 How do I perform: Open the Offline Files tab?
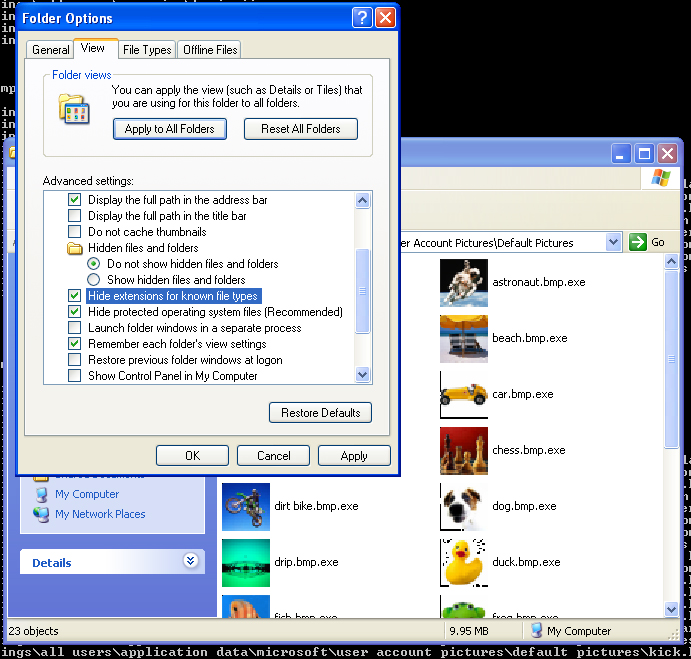coord(210,50)
